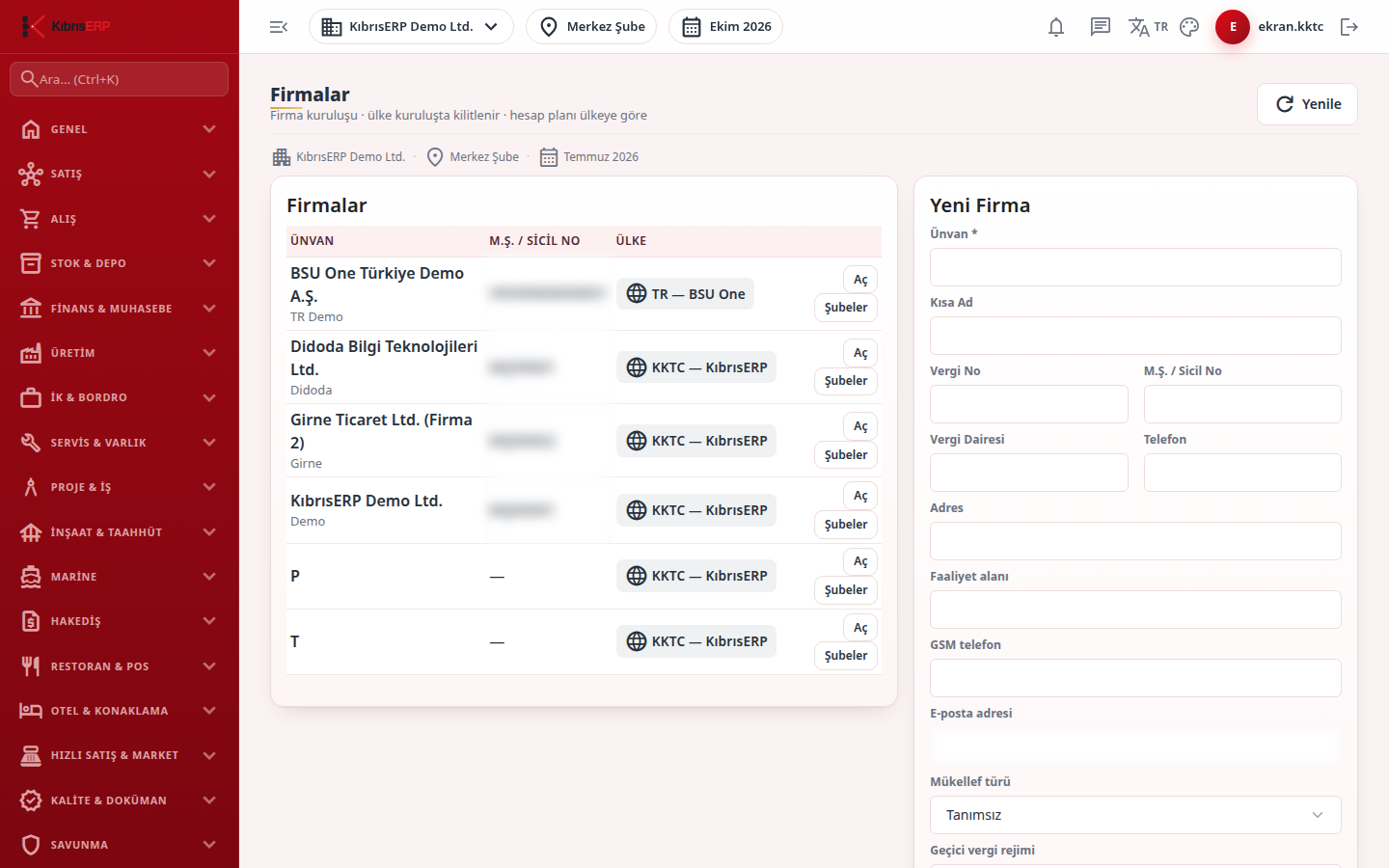Click the Vergi No input field
The width and height of the screenshot is (1389, 868).
1029,404
